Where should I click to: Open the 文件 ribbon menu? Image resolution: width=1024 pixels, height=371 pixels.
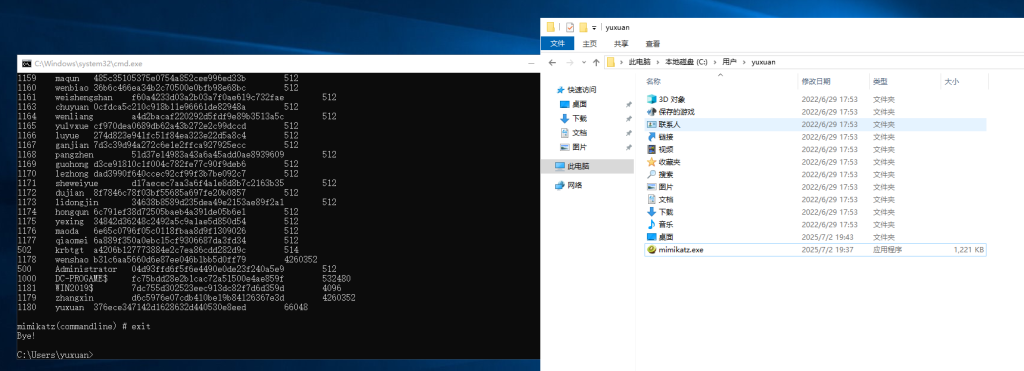click(x=558, y=44)
